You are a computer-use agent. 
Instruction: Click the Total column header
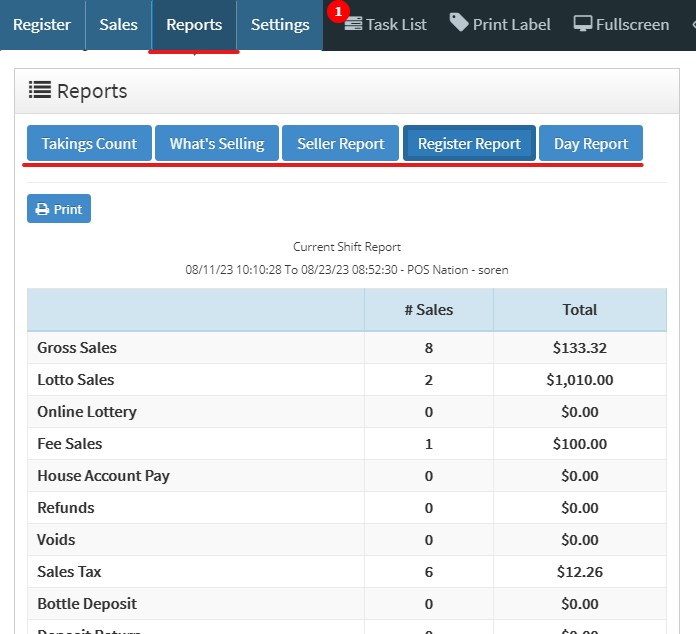coord(580,309)
